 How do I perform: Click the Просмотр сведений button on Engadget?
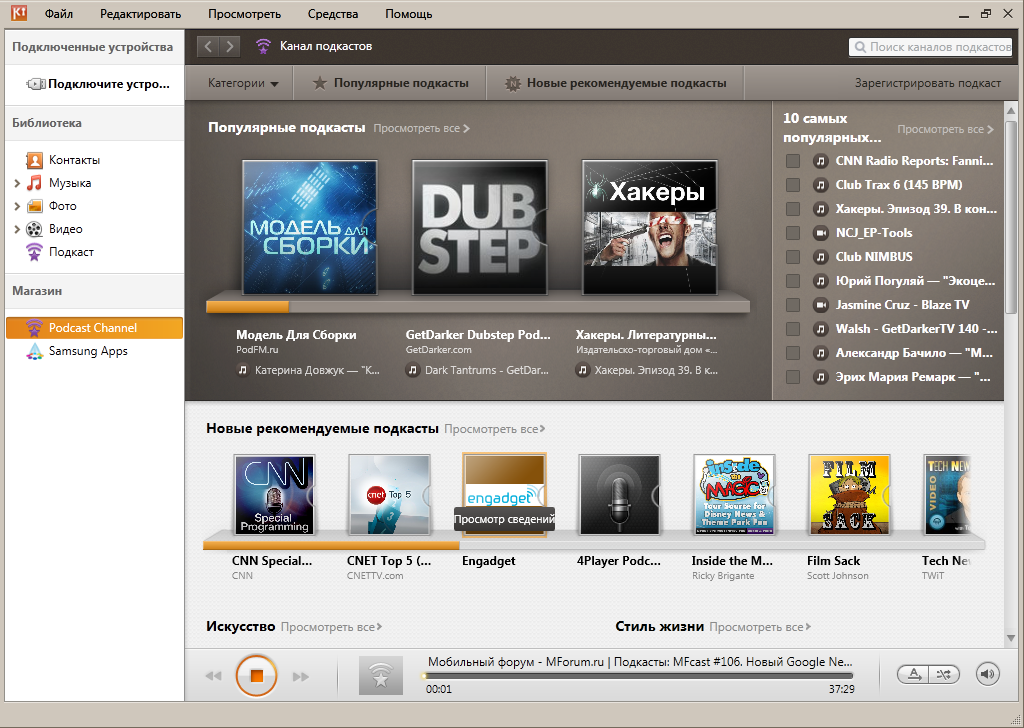tap(504, 520)
